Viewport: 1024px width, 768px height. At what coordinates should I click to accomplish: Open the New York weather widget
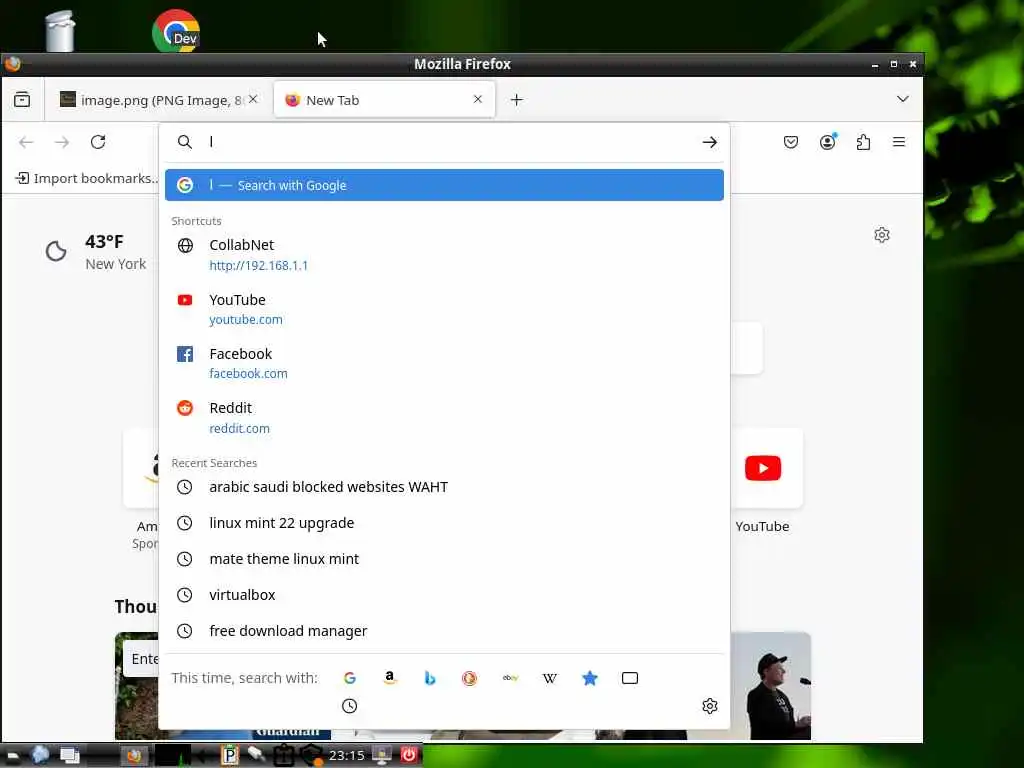96,252
